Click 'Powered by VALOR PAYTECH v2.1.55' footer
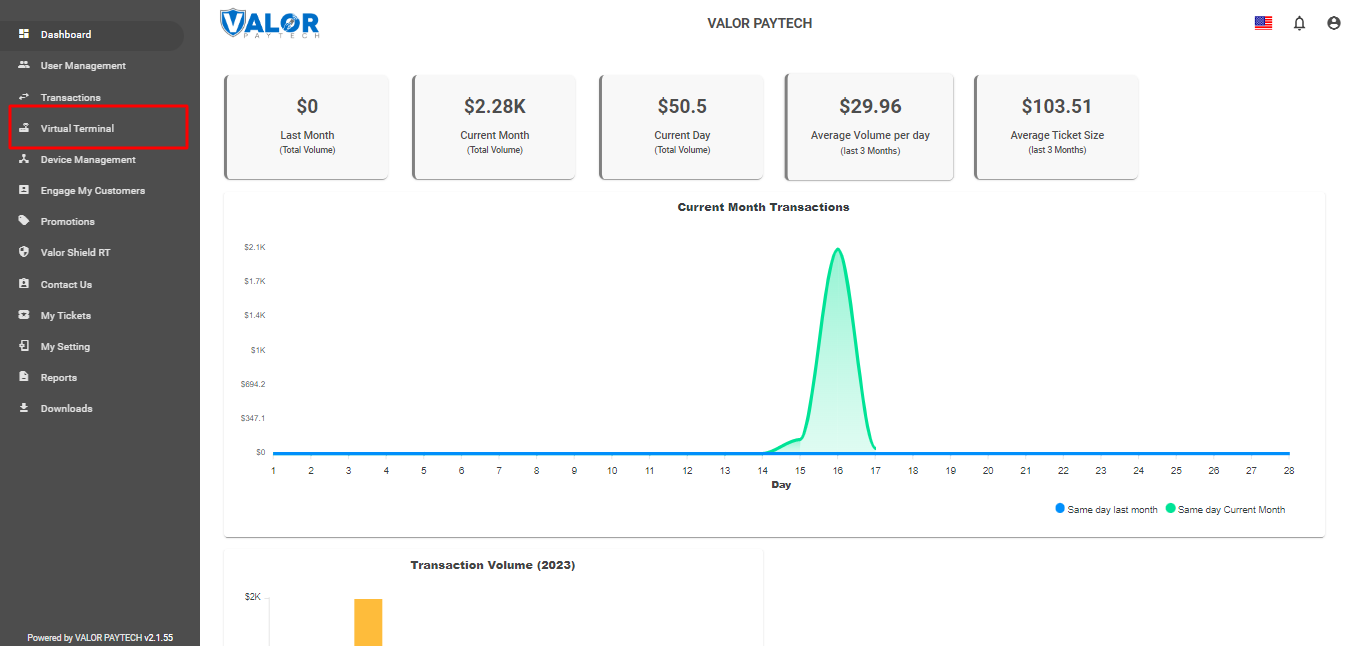Image resolution: width=1348 pixels, height=646 pixels. coord(100,637)
